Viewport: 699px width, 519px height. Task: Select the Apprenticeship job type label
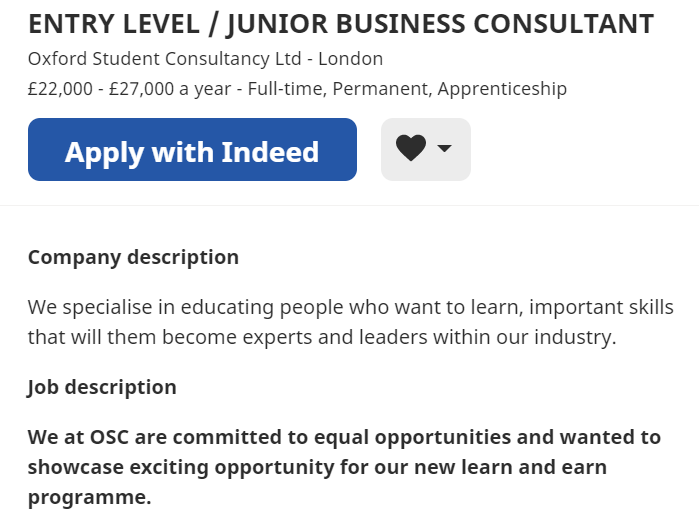tap(502, 89)
